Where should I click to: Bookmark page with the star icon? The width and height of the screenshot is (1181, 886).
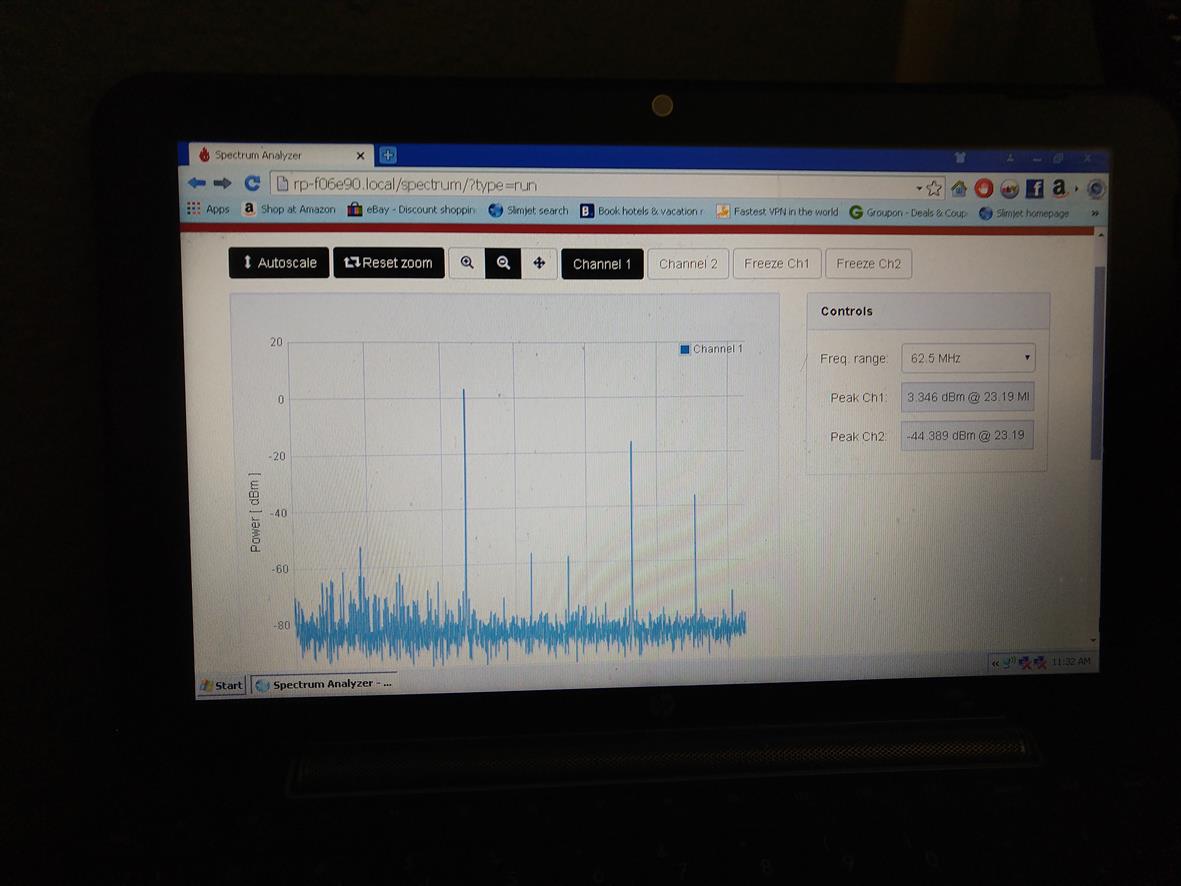[x=934, y=188]
